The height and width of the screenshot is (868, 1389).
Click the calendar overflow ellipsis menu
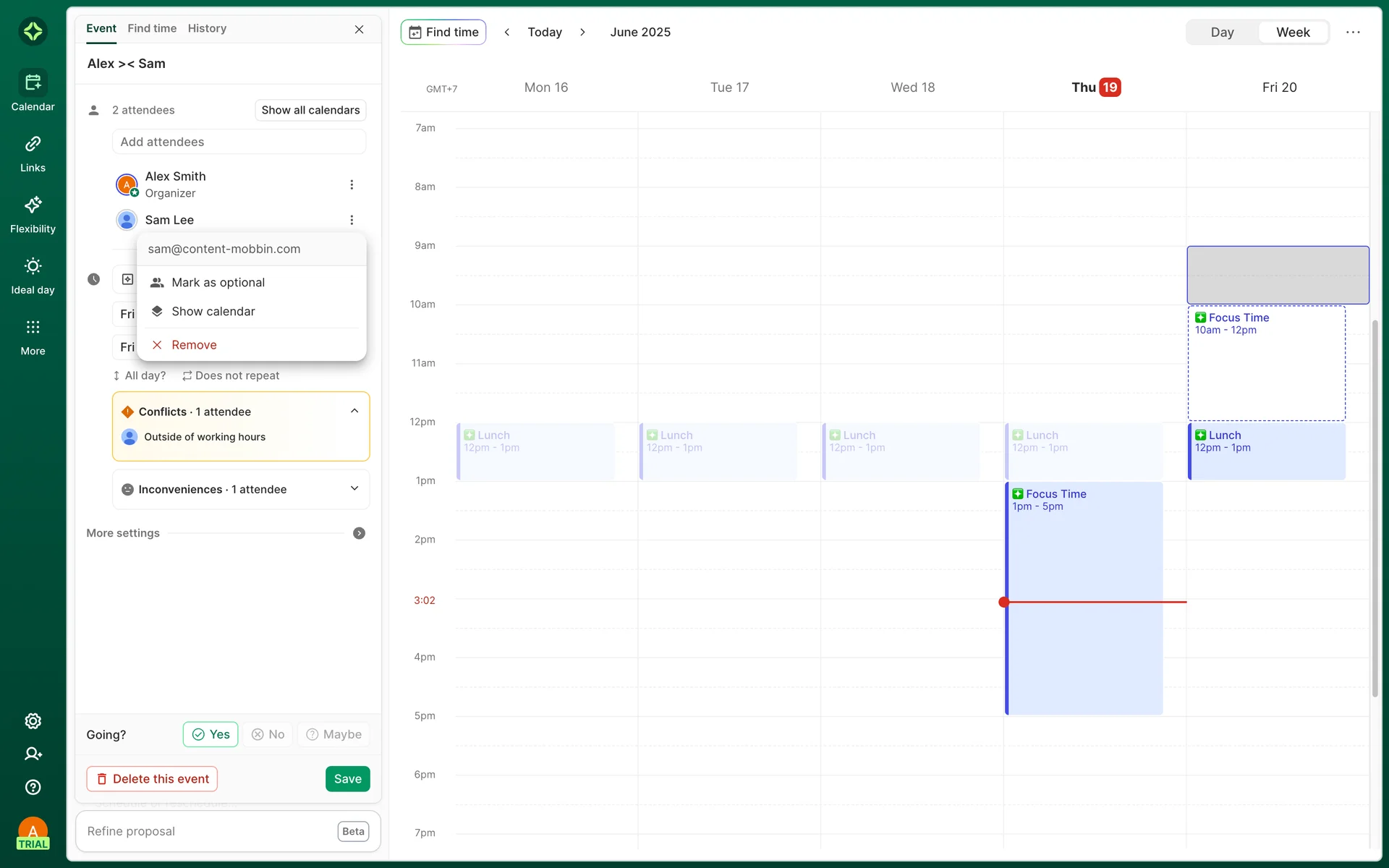1353,33
